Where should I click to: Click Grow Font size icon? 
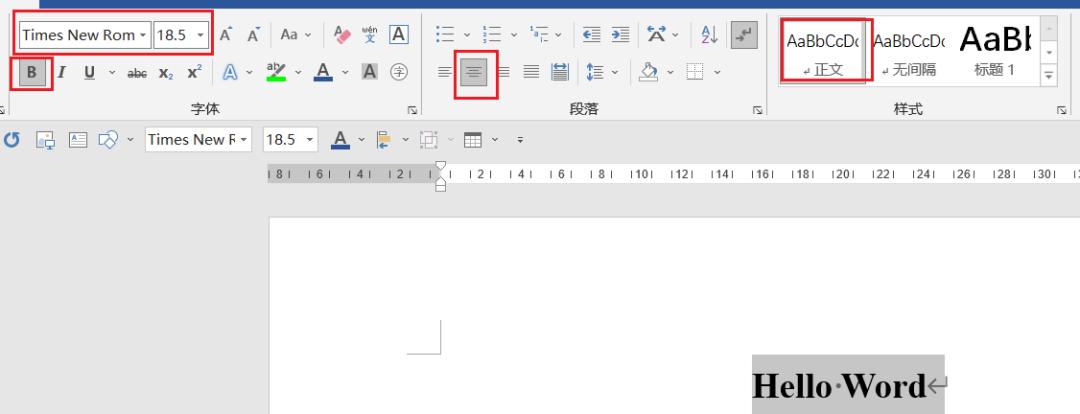226,34
